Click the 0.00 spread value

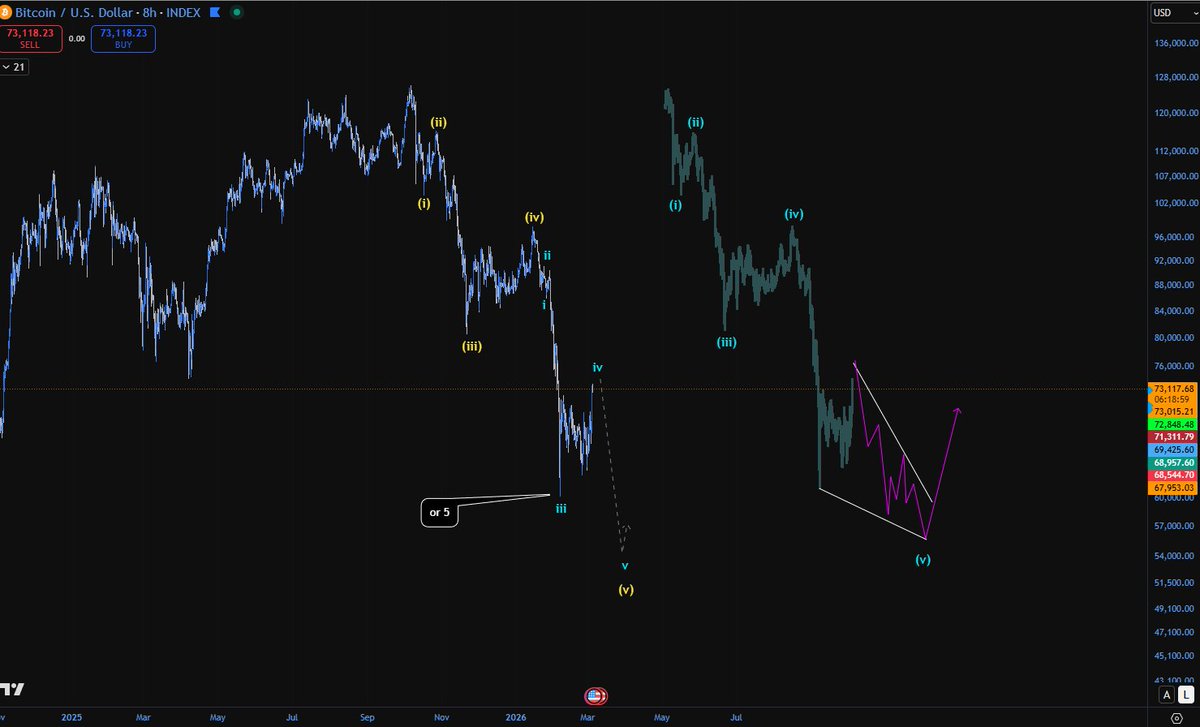(76, 39)
